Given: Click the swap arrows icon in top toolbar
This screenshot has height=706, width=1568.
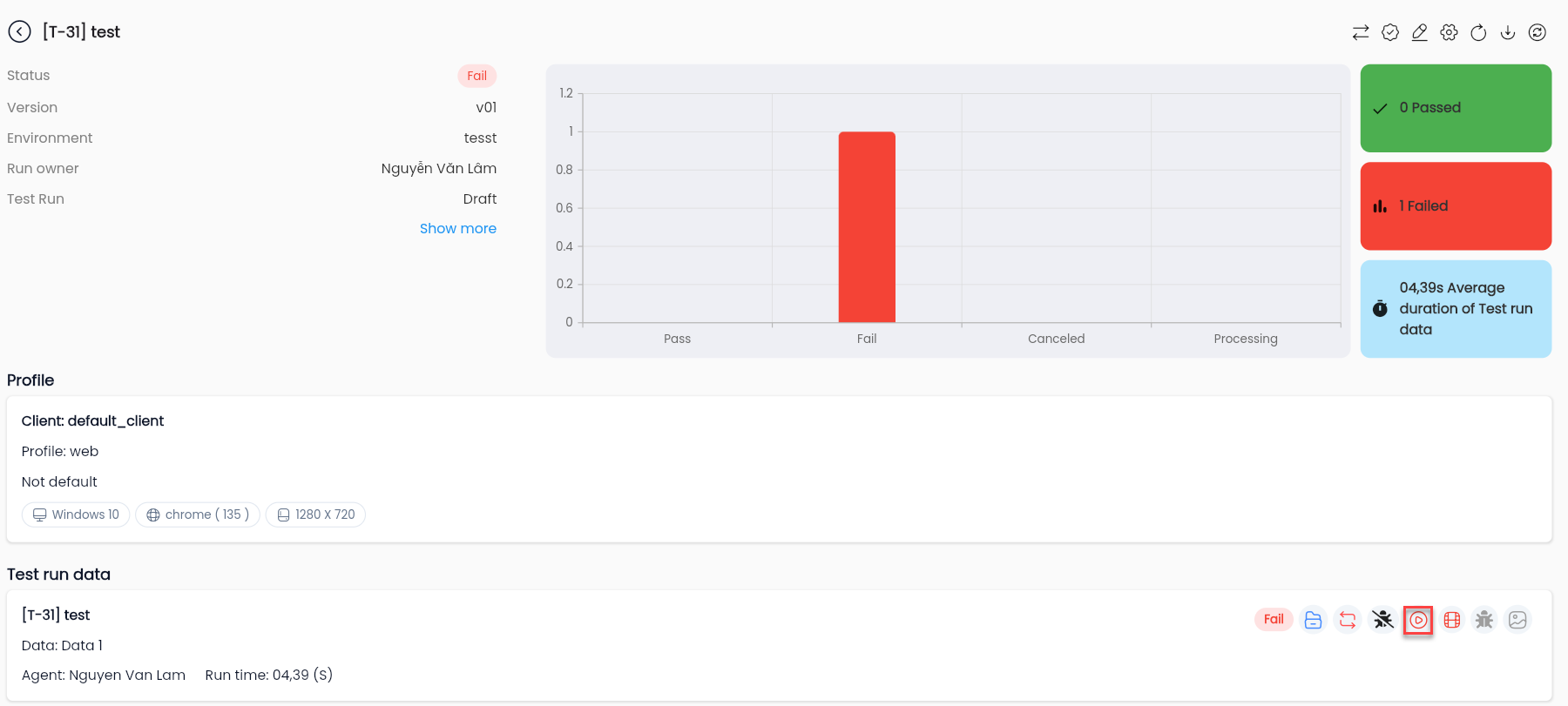Looking at the screenshot, I should (x=1361, y=32).
